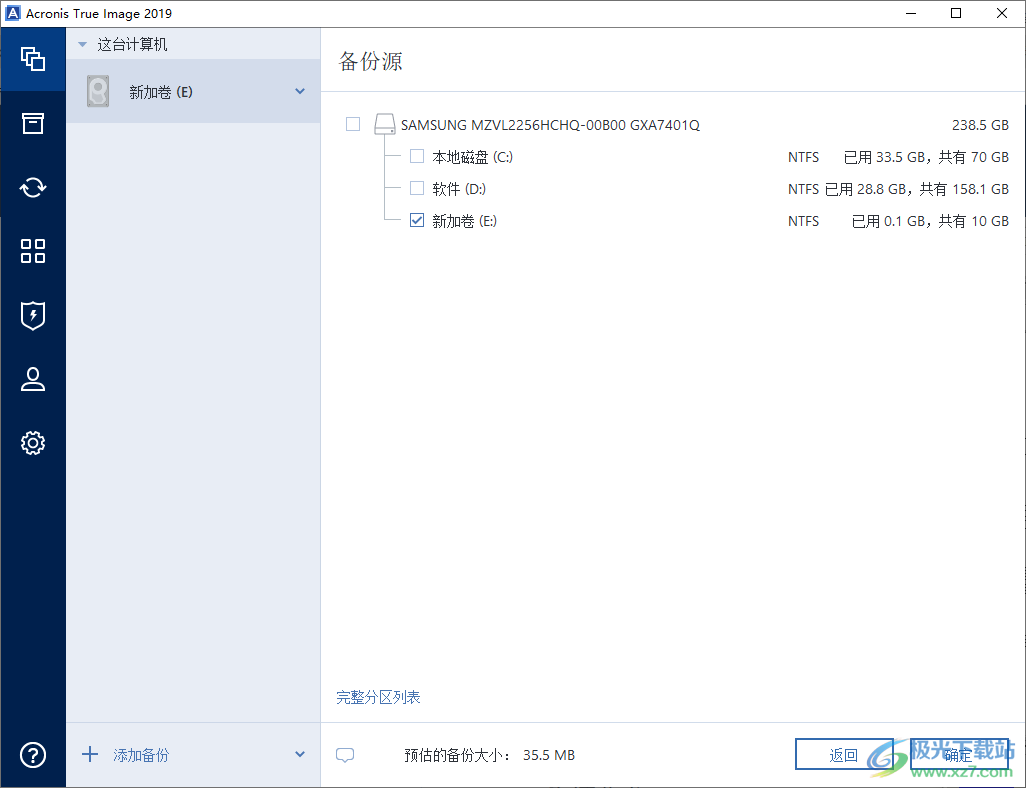Click the plus icon beside 添加备份
This screenshot has height=788, width=1026.
(x=90, y=755)
